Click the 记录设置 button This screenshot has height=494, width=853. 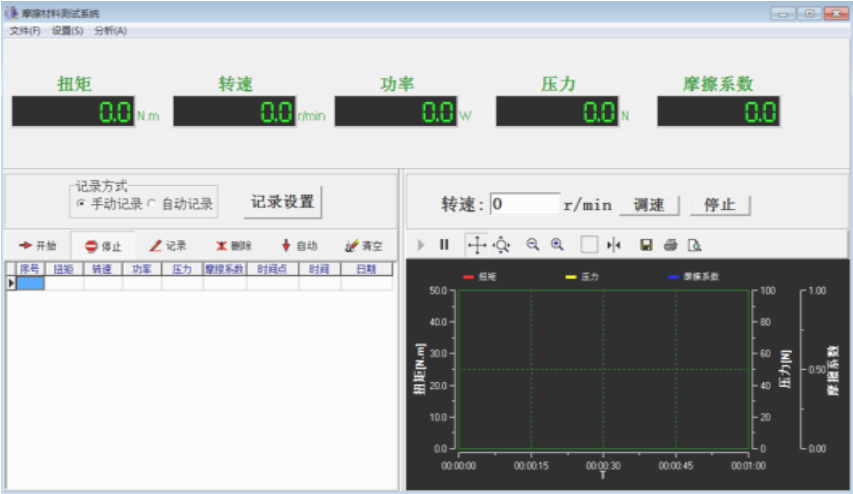coord(283,202)
